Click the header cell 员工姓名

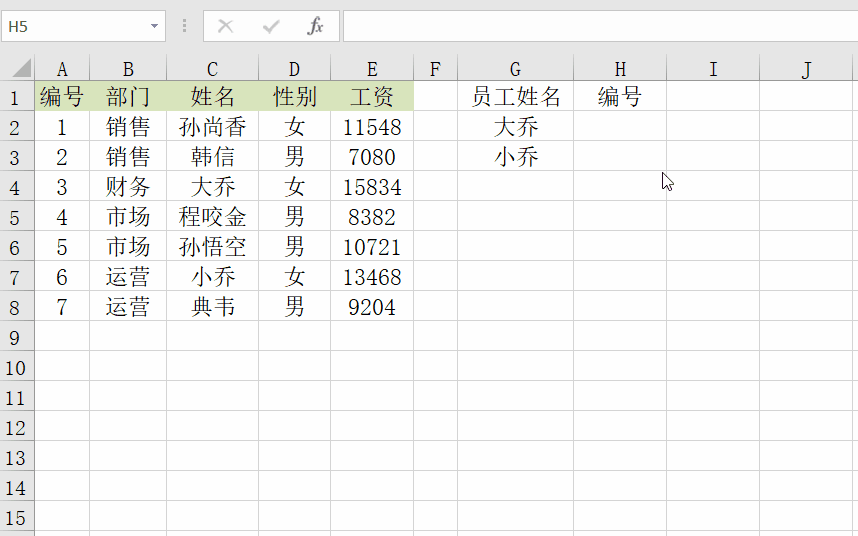515,97
